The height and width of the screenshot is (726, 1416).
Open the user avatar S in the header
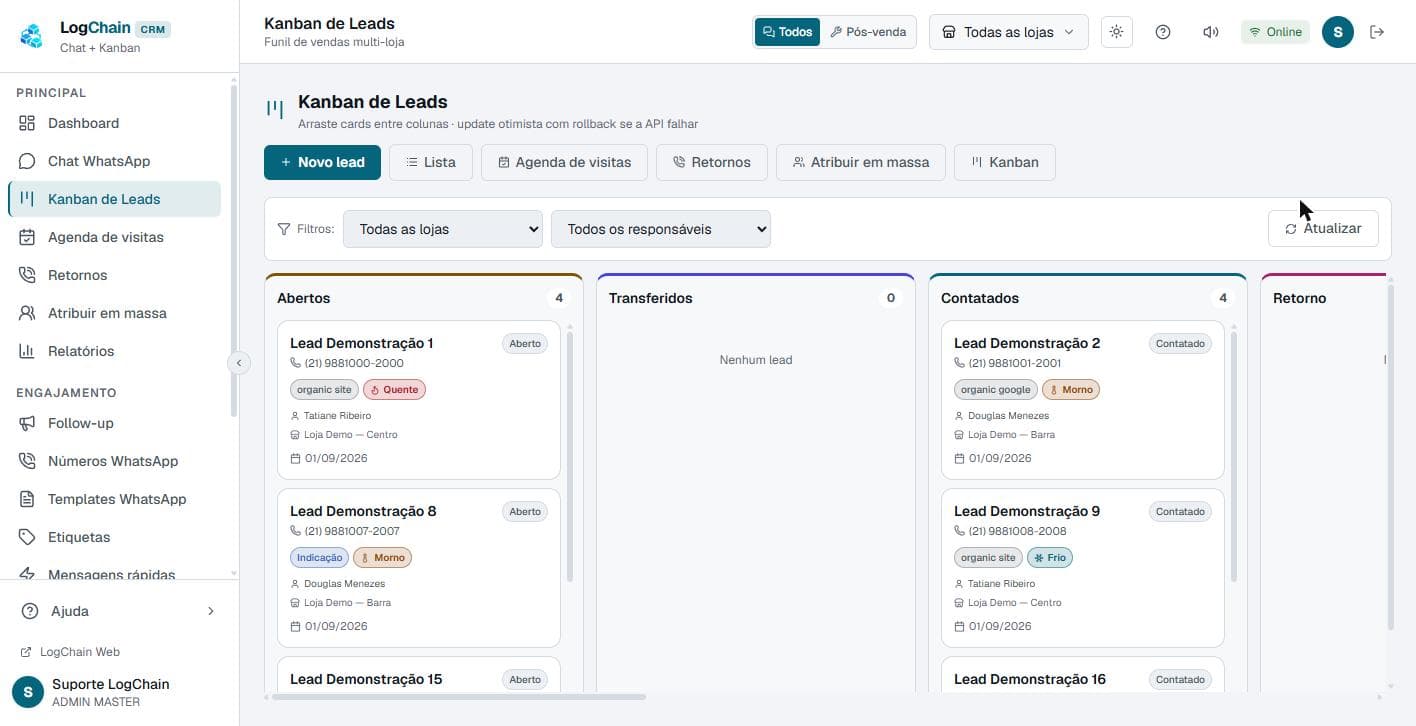coord(1337,32)
